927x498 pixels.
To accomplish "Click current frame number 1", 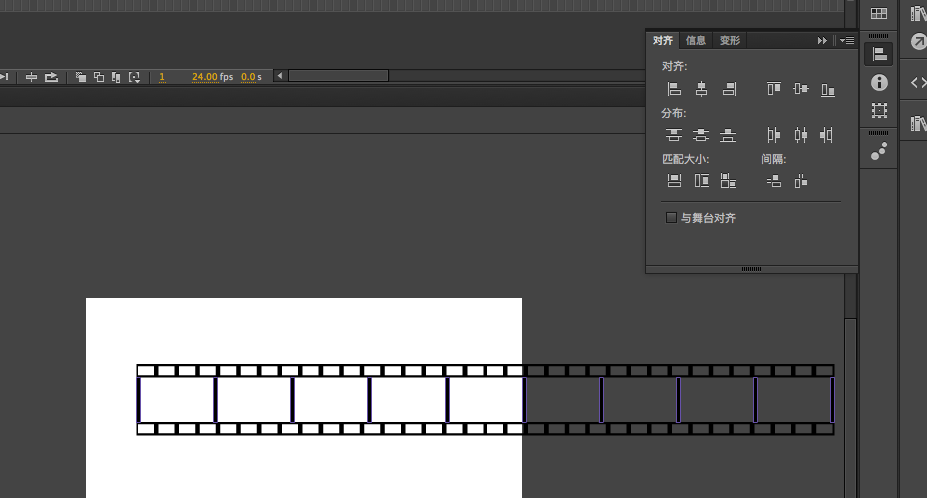I will click(x=162, y=77).
